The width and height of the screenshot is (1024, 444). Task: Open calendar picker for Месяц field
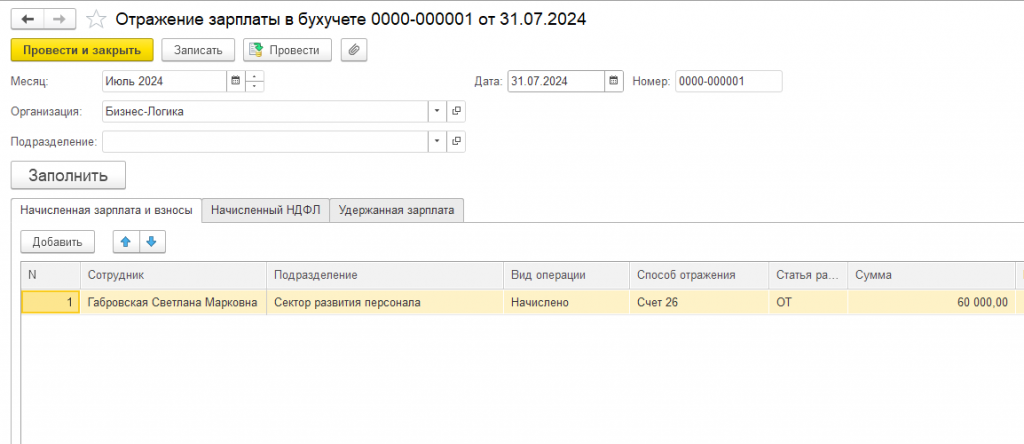[236, 82]
